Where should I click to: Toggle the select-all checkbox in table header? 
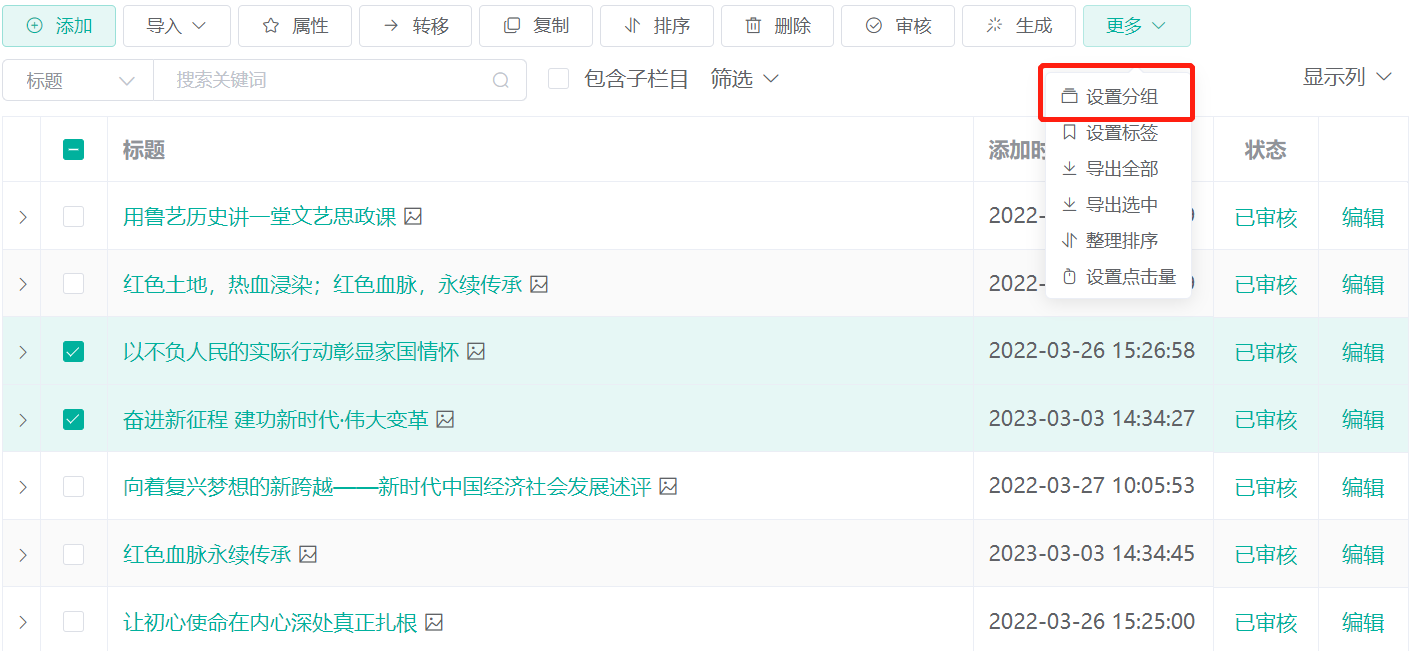(73, 148)
